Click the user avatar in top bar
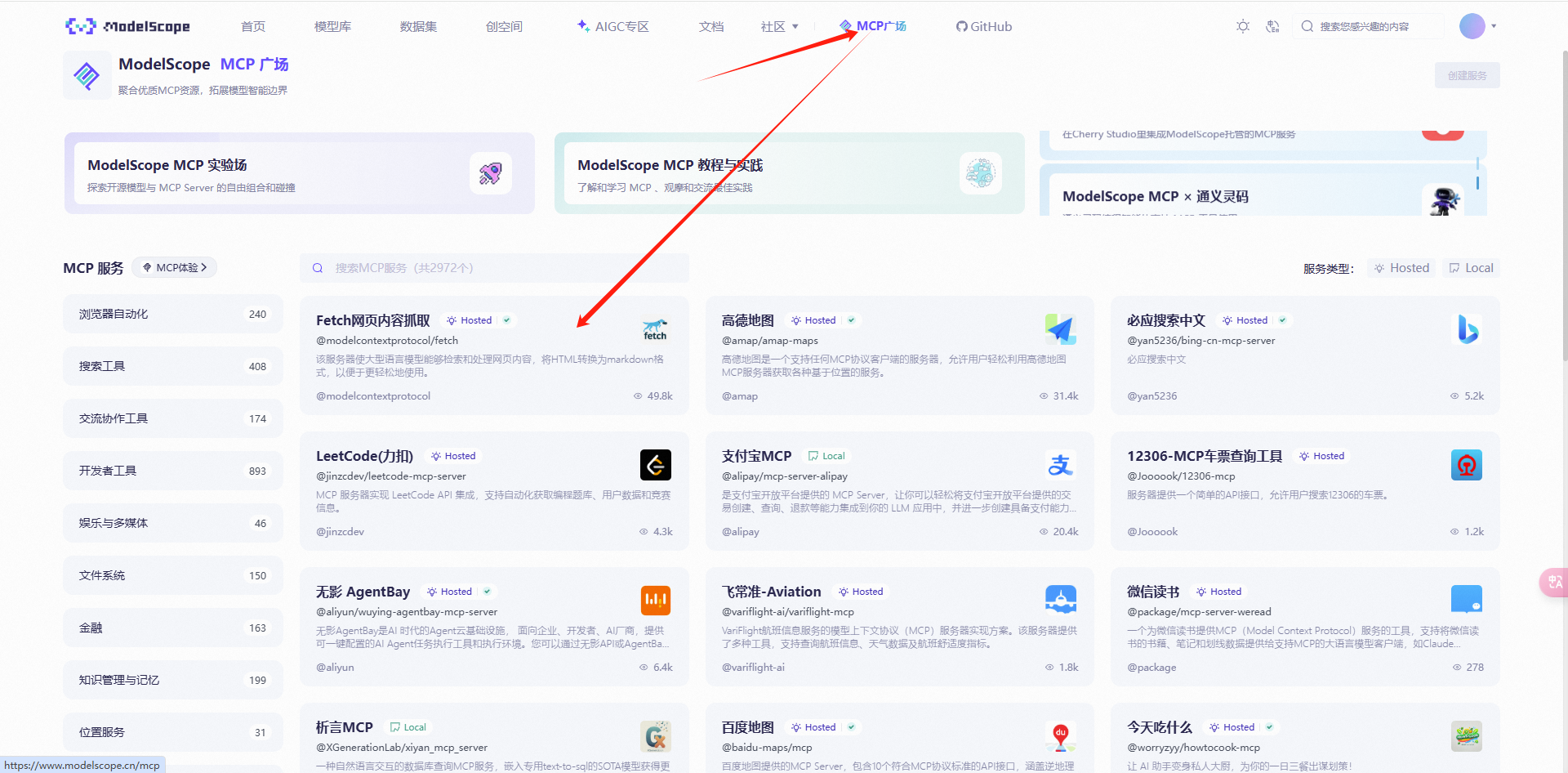Screen dimensions: 1568x773 coord(1472,26)
